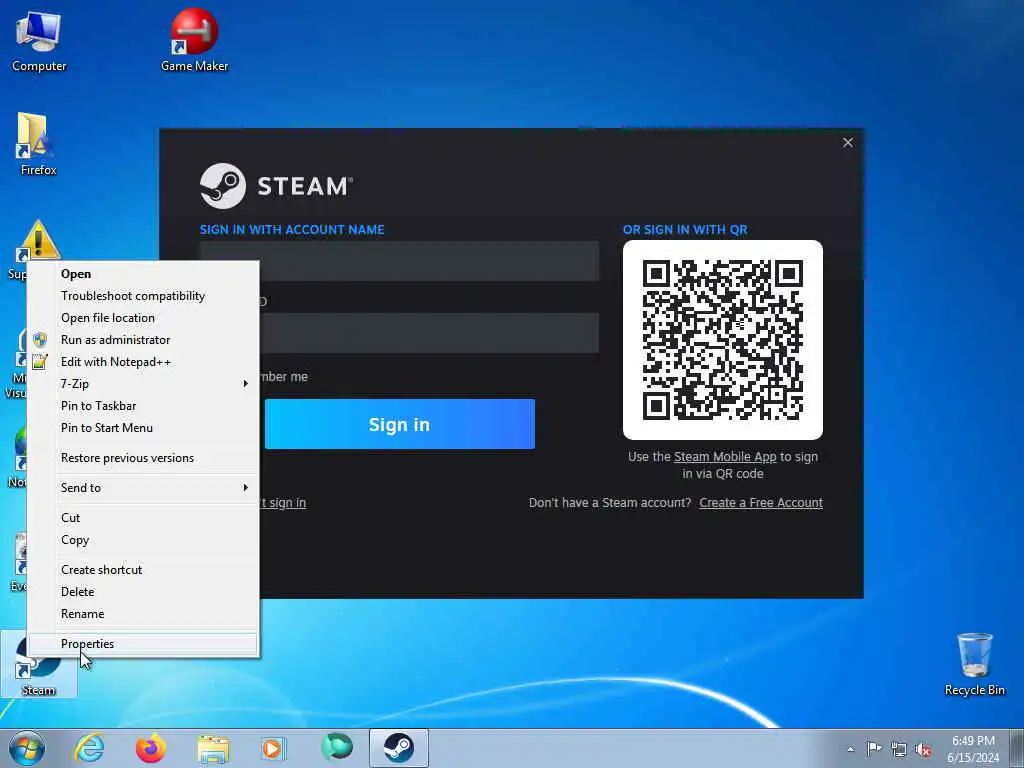
Task: Close the Steam sign-in window
Action: tap(848, 142)
